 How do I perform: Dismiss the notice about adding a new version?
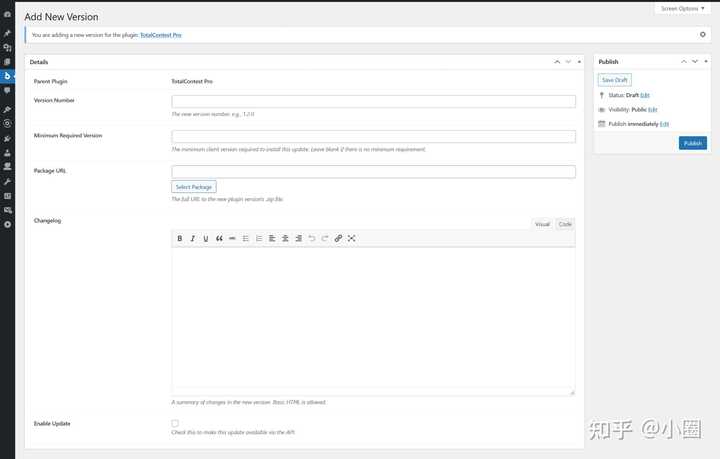coord(702,34)
